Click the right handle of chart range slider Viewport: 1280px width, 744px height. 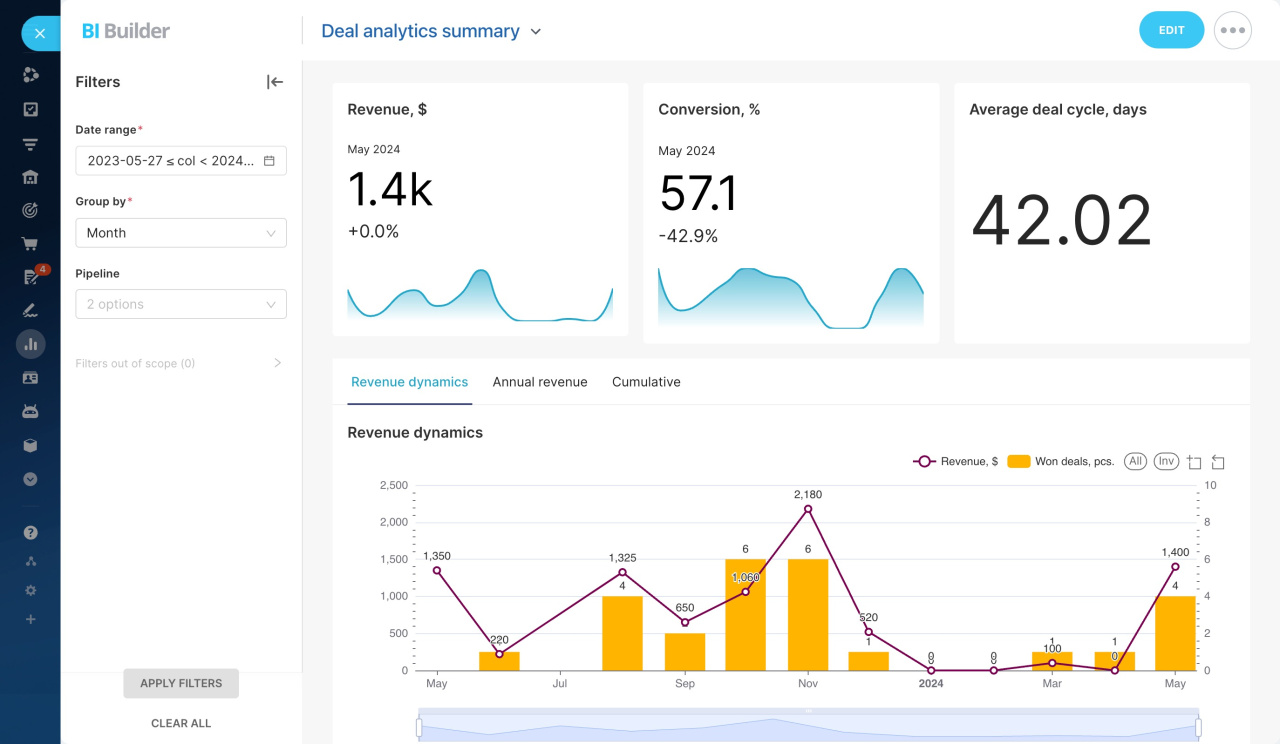[1198, 727]
